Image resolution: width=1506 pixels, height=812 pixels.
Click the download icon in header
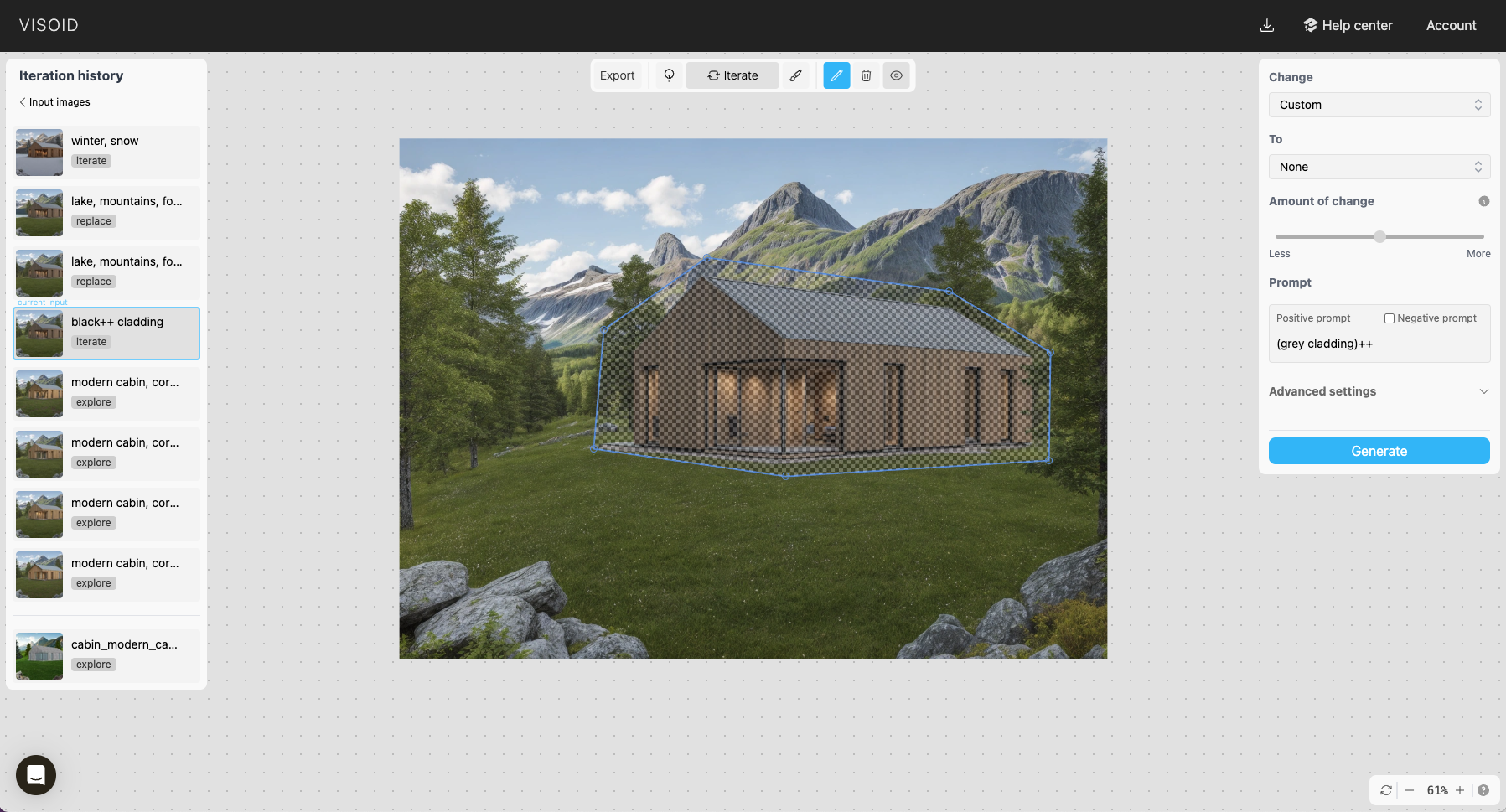1266,25
